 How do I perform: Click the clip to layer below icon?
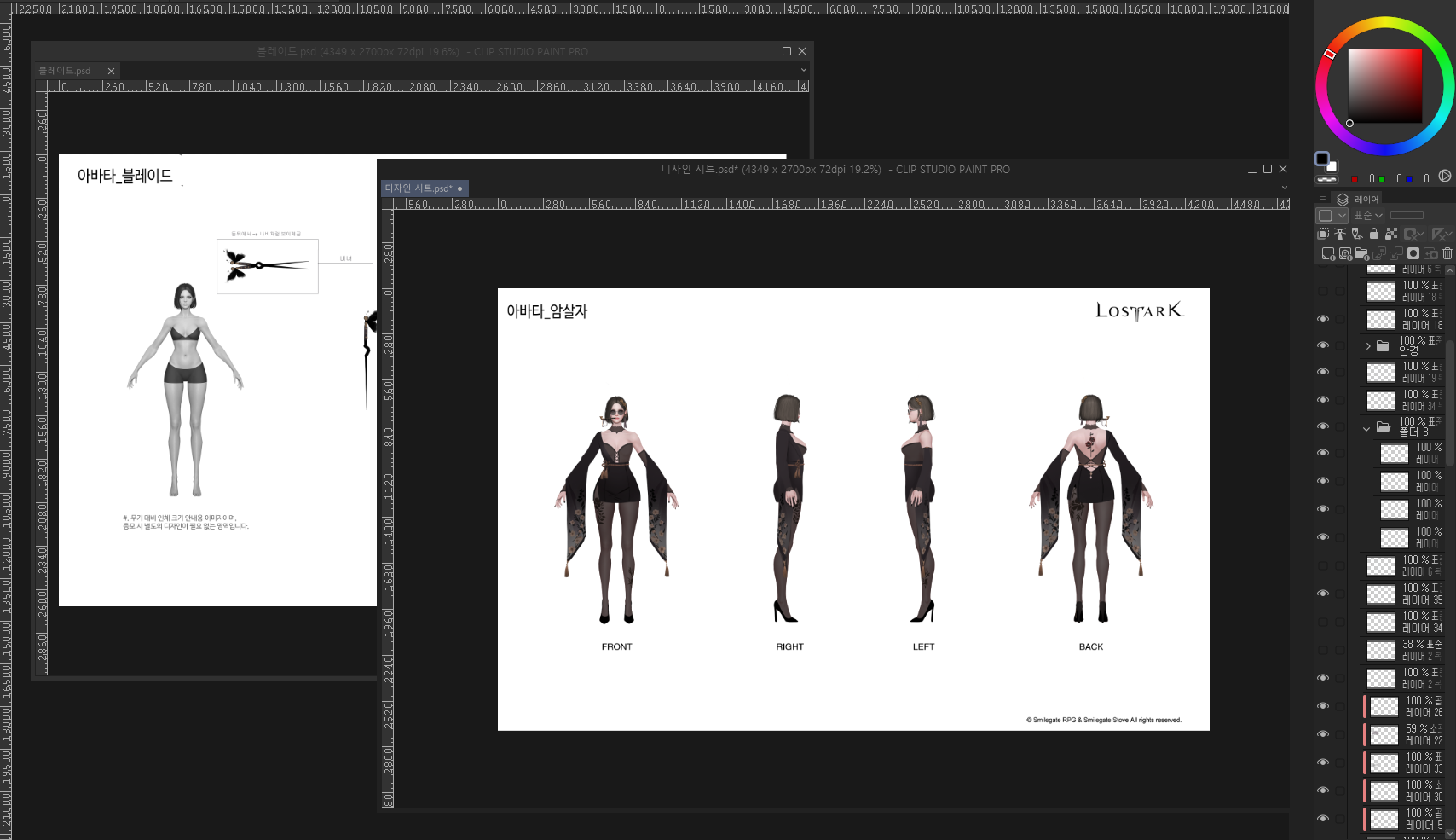pyautogui.click(x=1323, y=234)
